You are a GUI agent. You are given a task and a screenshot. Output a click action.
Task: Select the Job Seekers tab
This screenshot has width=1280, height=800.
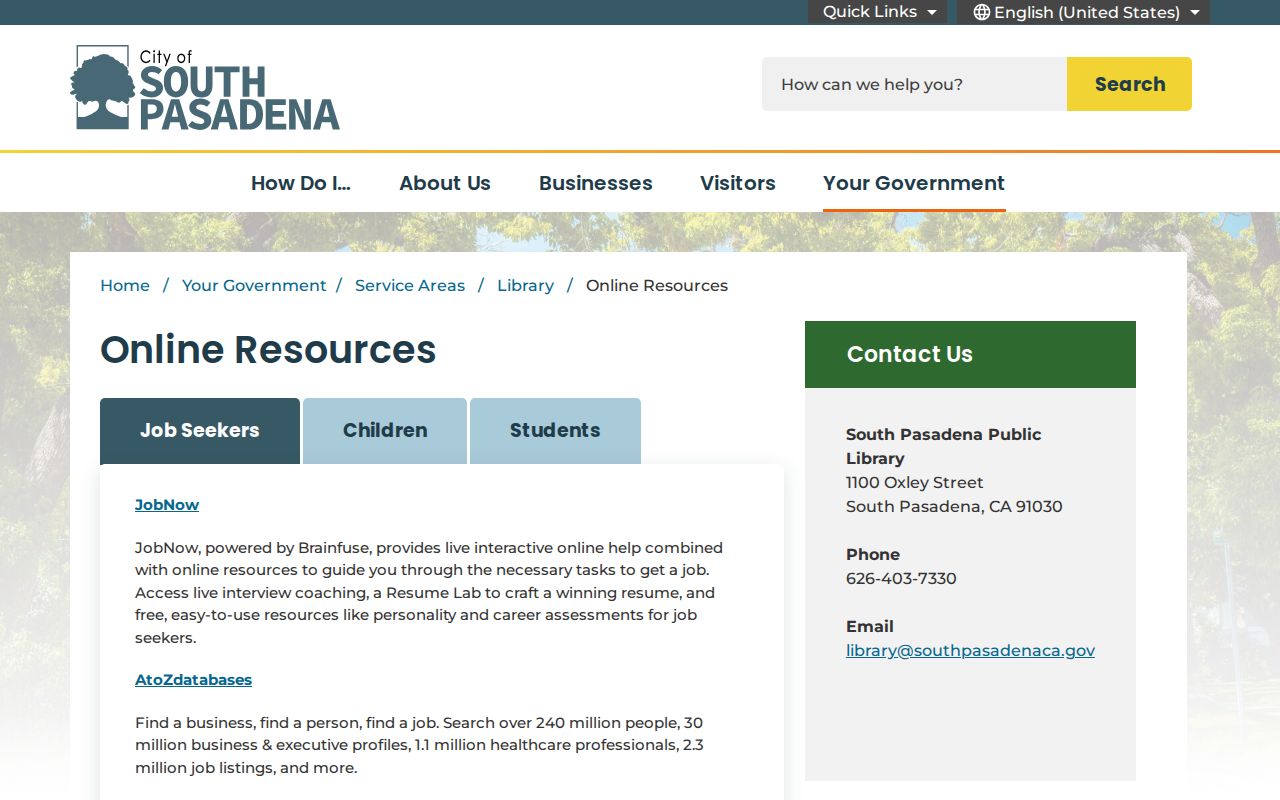tap(200, 431)
